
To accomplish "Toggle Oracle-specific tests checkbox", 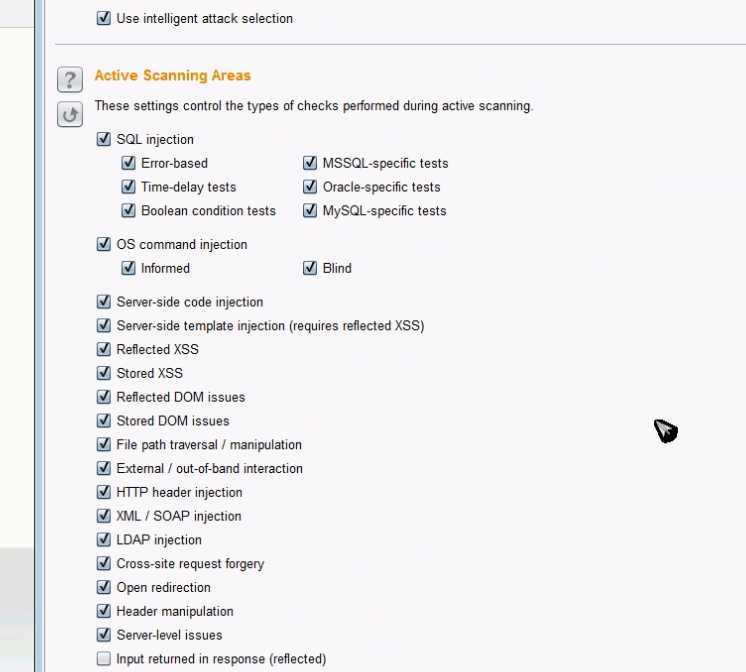I will (310, 187).
